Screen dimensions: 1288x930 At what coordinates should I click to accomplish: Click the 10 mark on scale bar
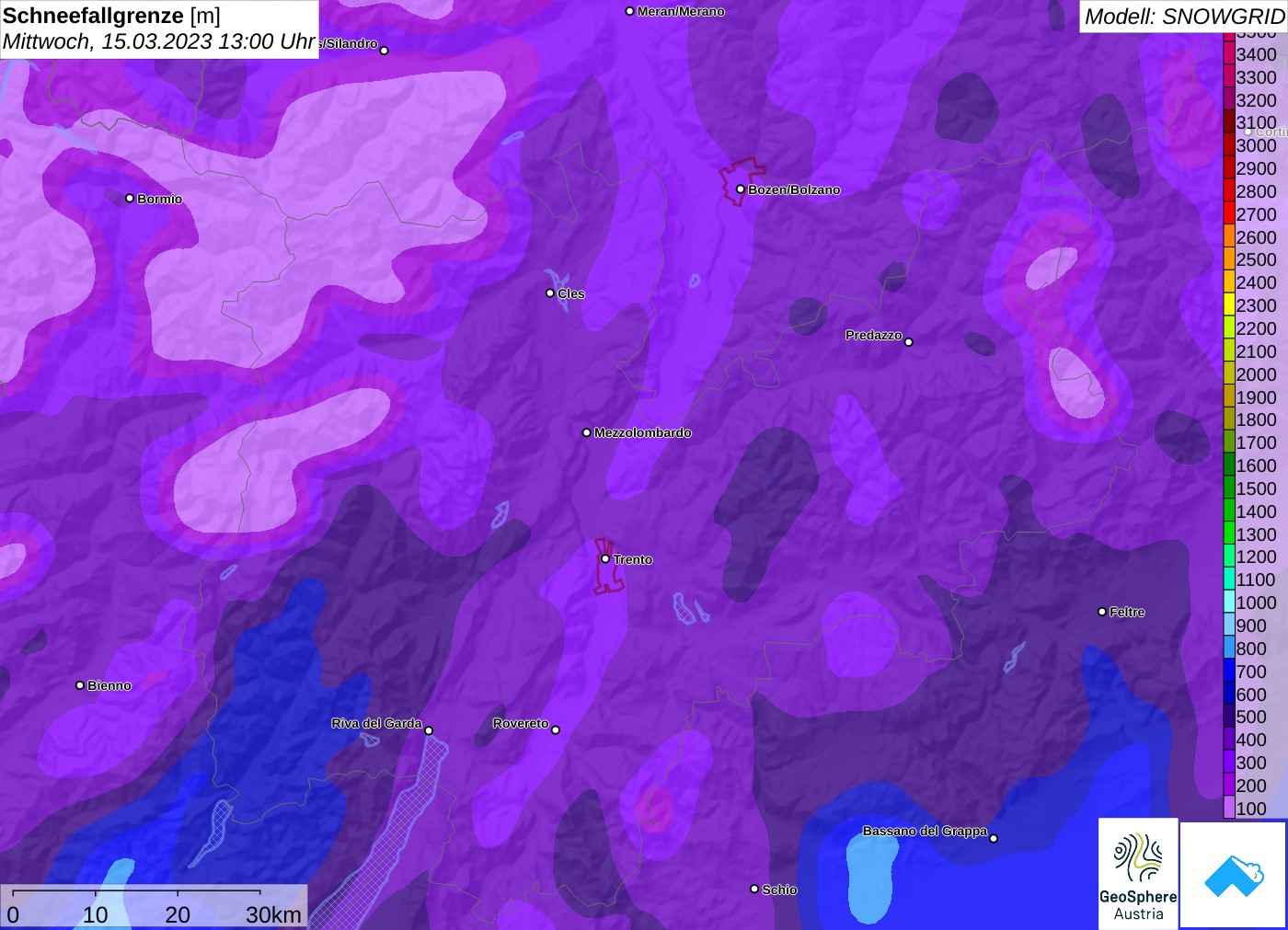96,914
